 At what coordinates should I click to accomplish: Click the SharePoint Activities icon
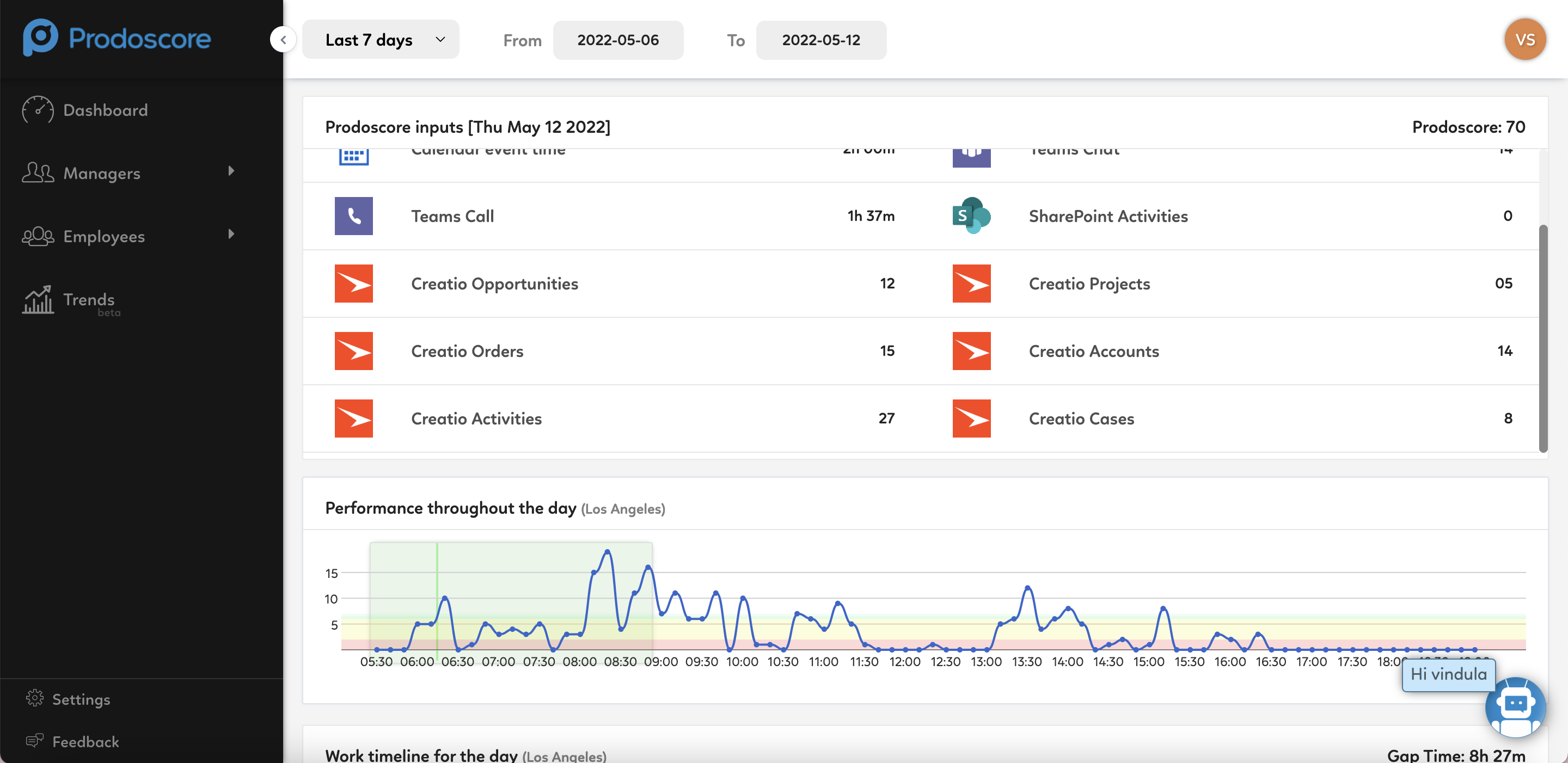point(971,216)
